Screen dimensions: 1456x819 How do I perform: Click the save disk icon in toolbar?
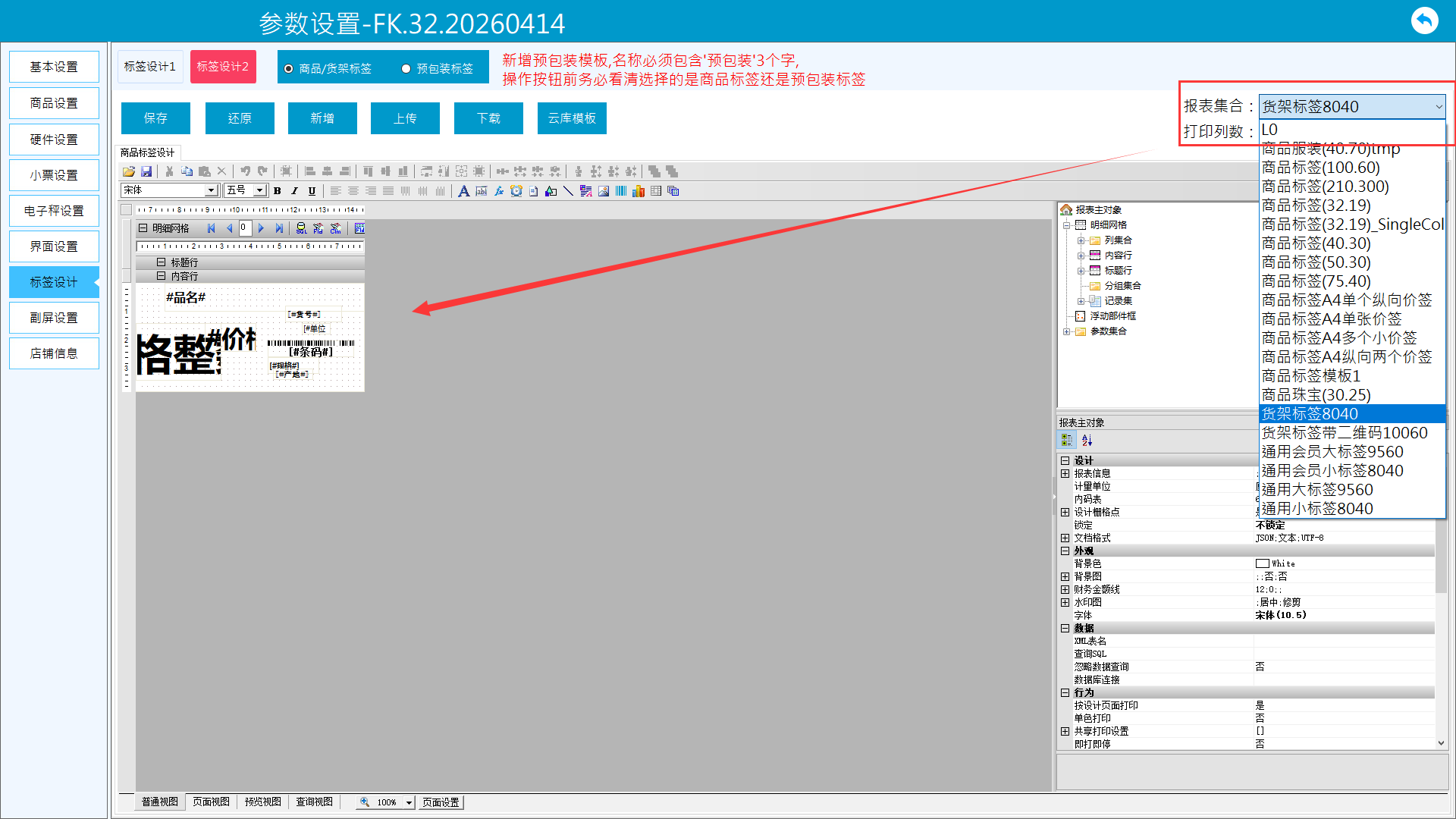coord(146,171)
